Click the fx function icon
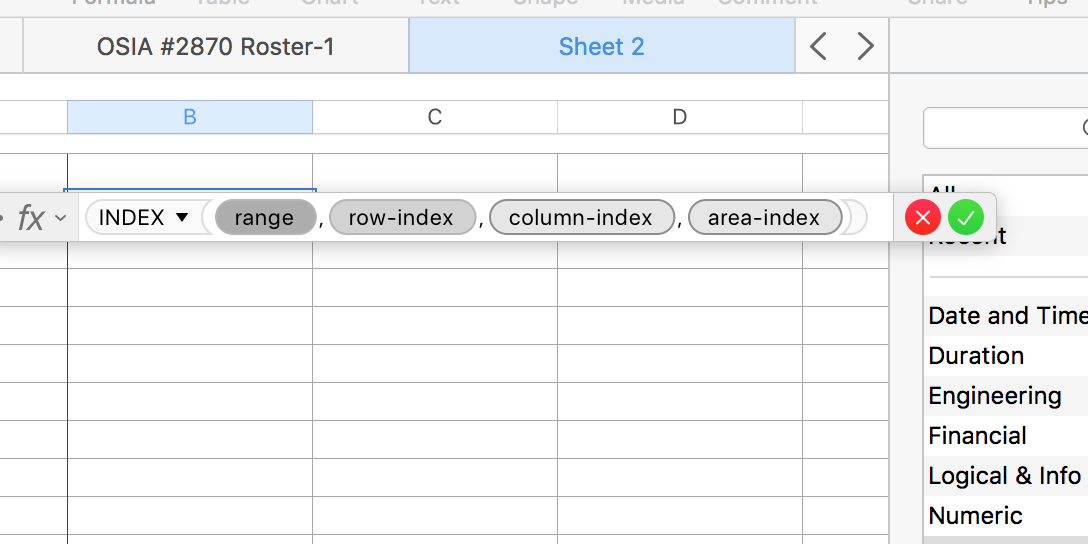This screenshot has width=1088, height=544. pyautogui.click(x=31, y=218)
